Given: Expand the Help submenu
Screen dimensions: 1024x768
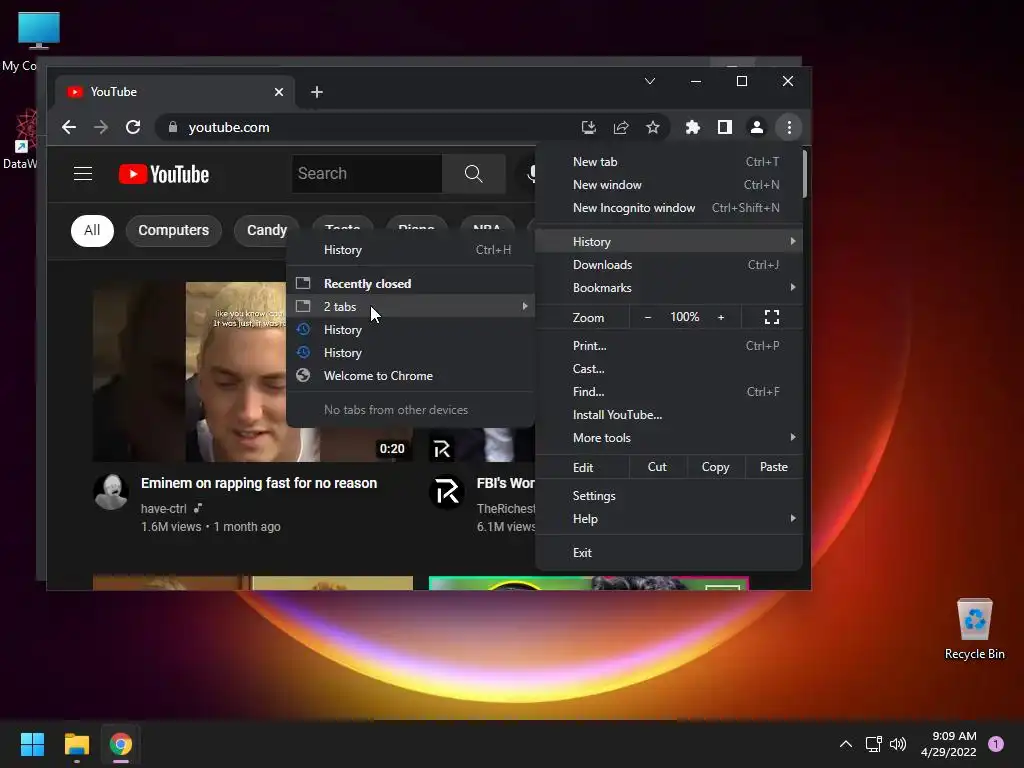Looking at the screenshot, I should click(x=669, y=519).
